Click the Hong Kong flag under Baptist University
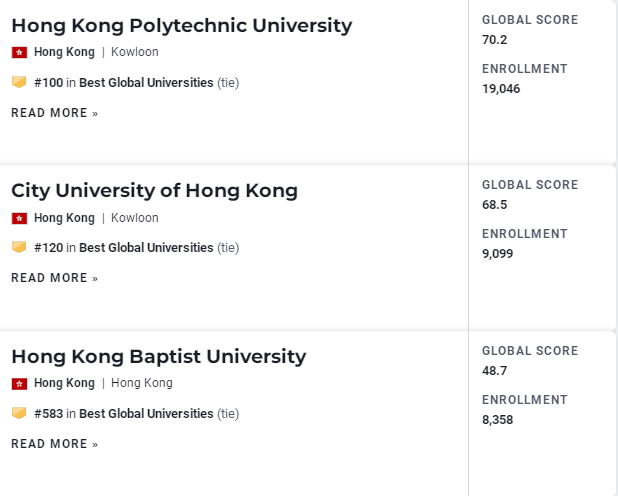Viewport: 618px width, 496px height. click(19, 384)
